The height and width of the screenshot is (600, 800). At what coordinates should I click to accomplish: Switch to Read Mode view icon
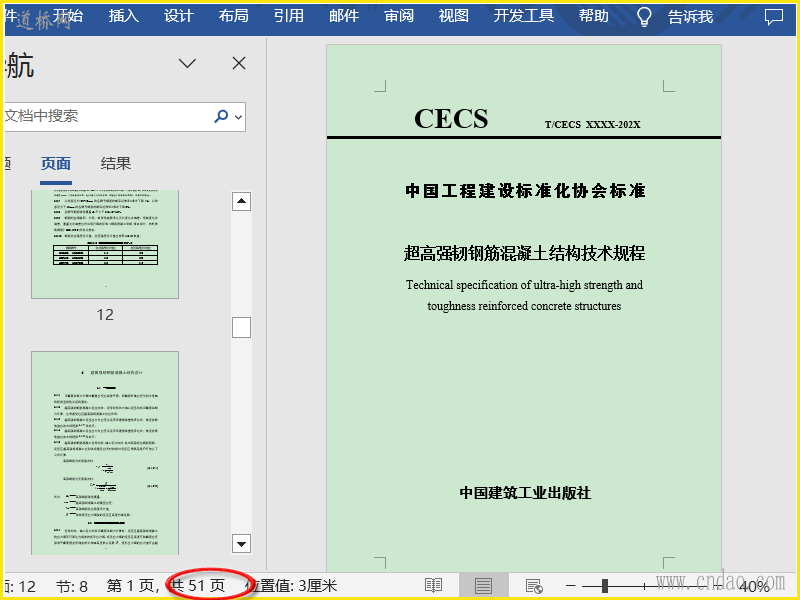click(433, 586)
